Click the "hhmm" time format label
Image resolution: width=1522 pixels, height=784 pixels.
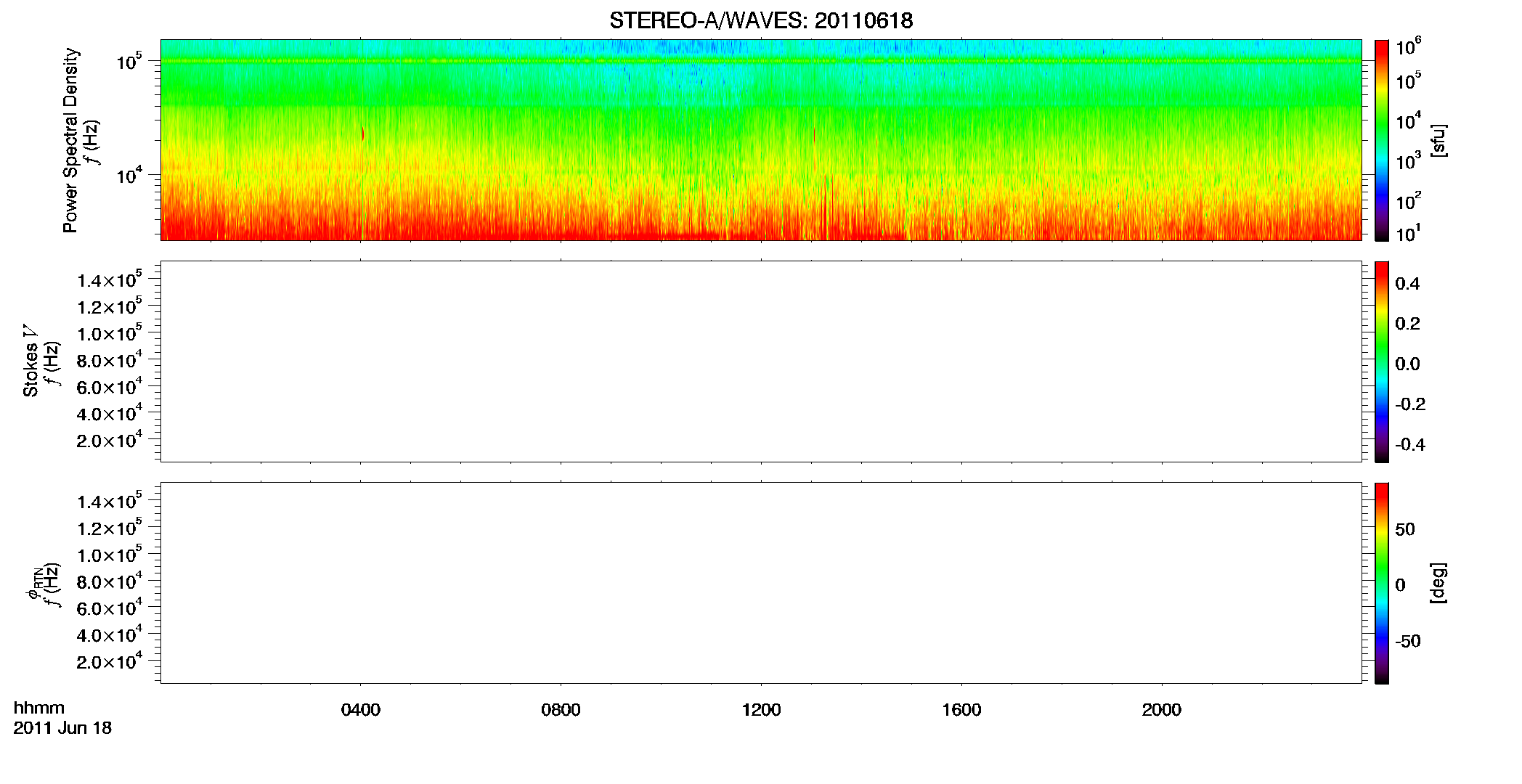coord(39,708)
